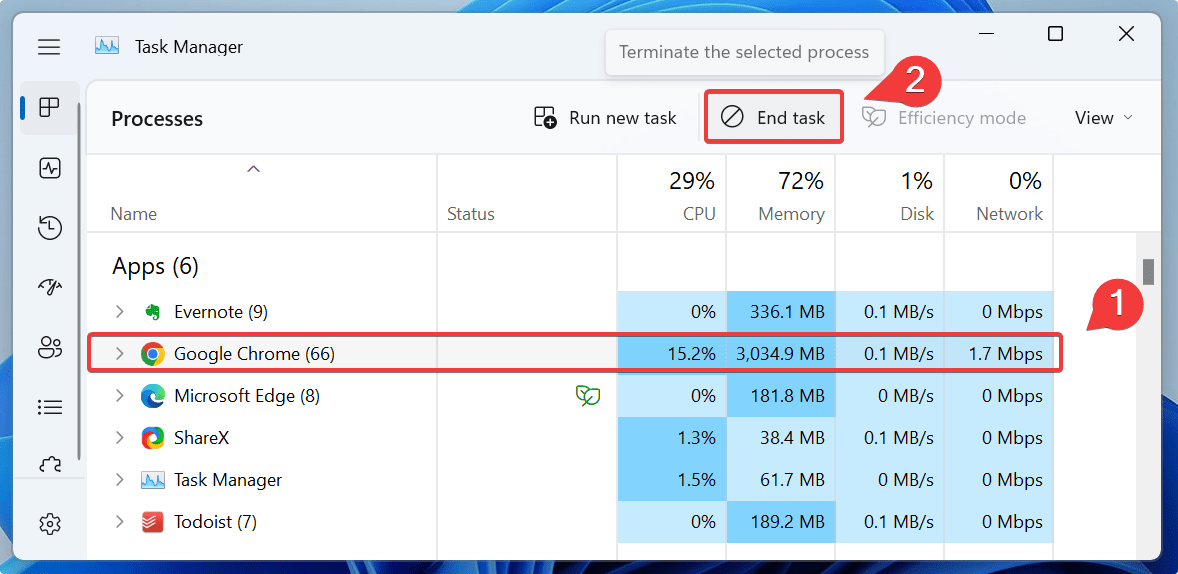Click the 1.7 Mbps network value
Image resolution: width=1178 pixels, height=574 pixels.
pyautogui.click(x=1008, y=354)
